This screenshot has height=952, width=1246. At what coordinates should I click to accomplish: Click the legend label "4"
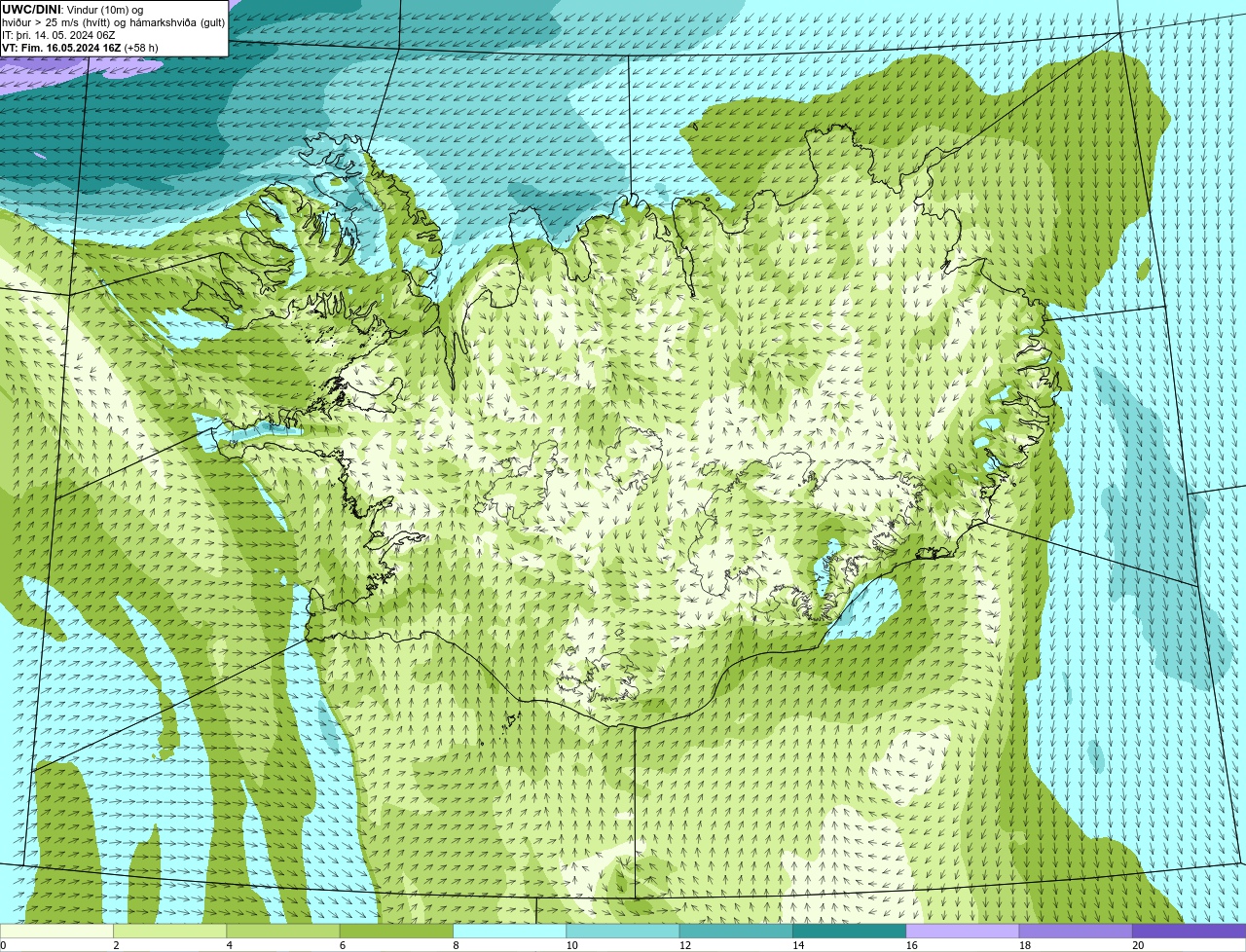point(229,945)
